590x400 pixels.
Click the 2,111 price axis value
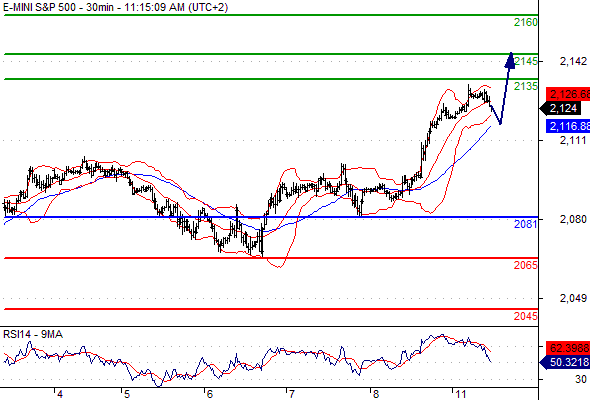pyautogui.click(x=573, y=140)
